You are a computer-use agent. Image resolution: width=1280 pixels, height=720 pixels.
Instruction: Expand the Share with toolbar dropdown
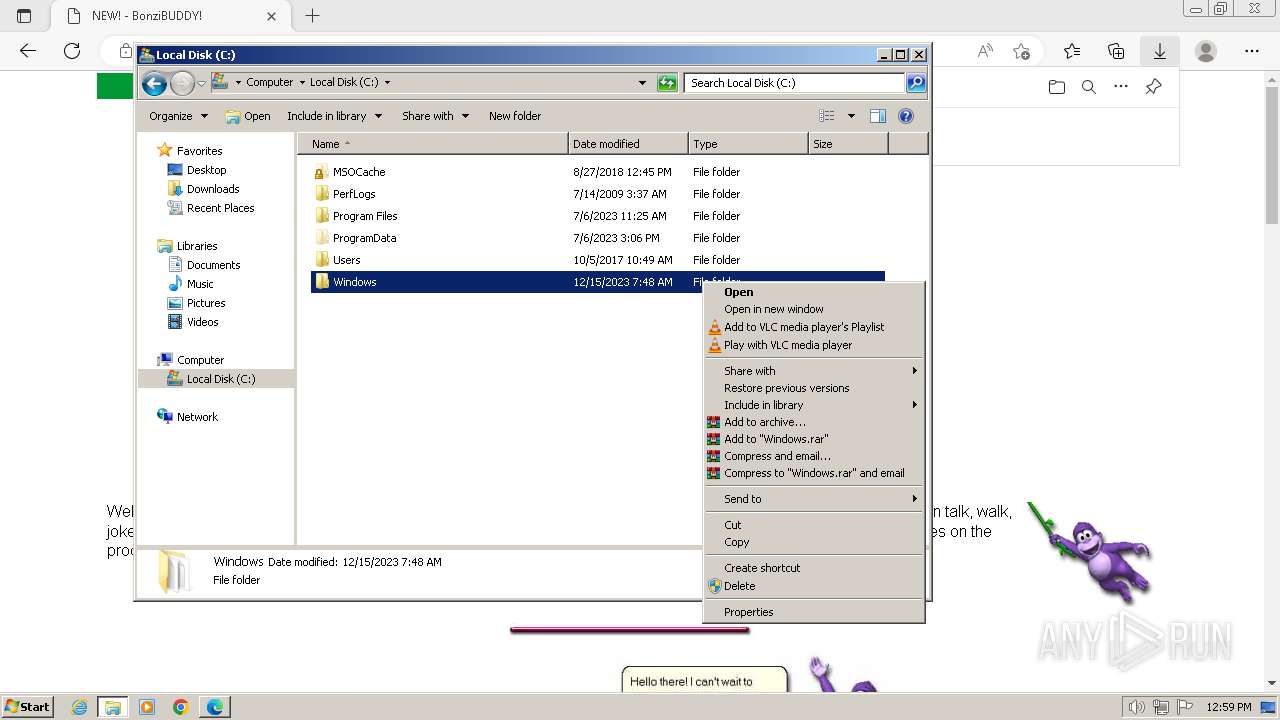coord(435,116)
